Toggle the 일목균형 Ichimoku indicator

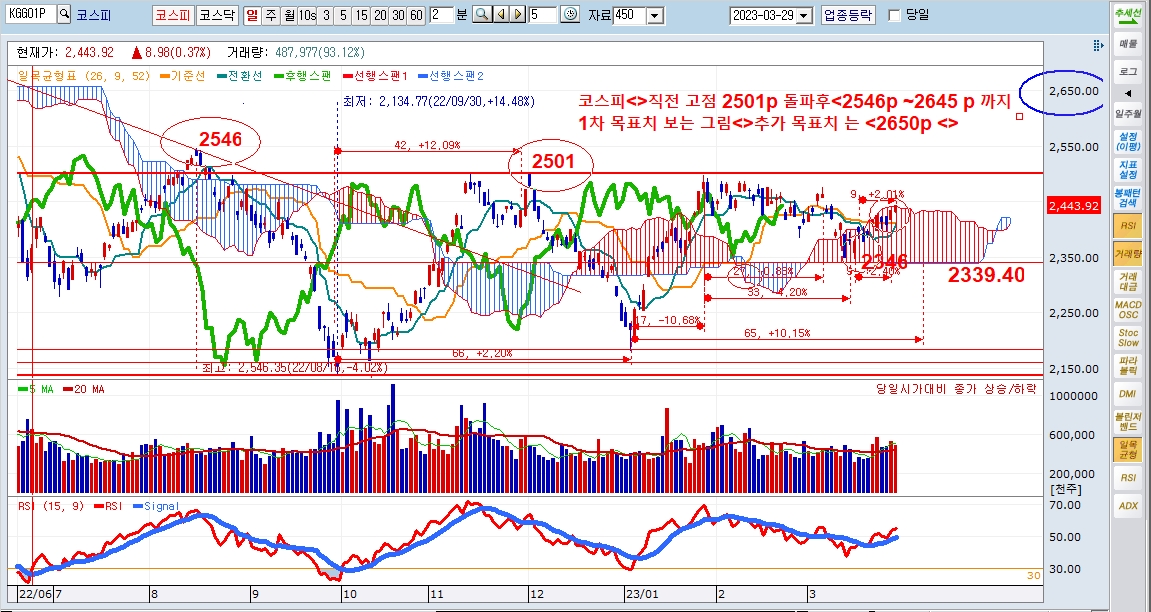1128,450
